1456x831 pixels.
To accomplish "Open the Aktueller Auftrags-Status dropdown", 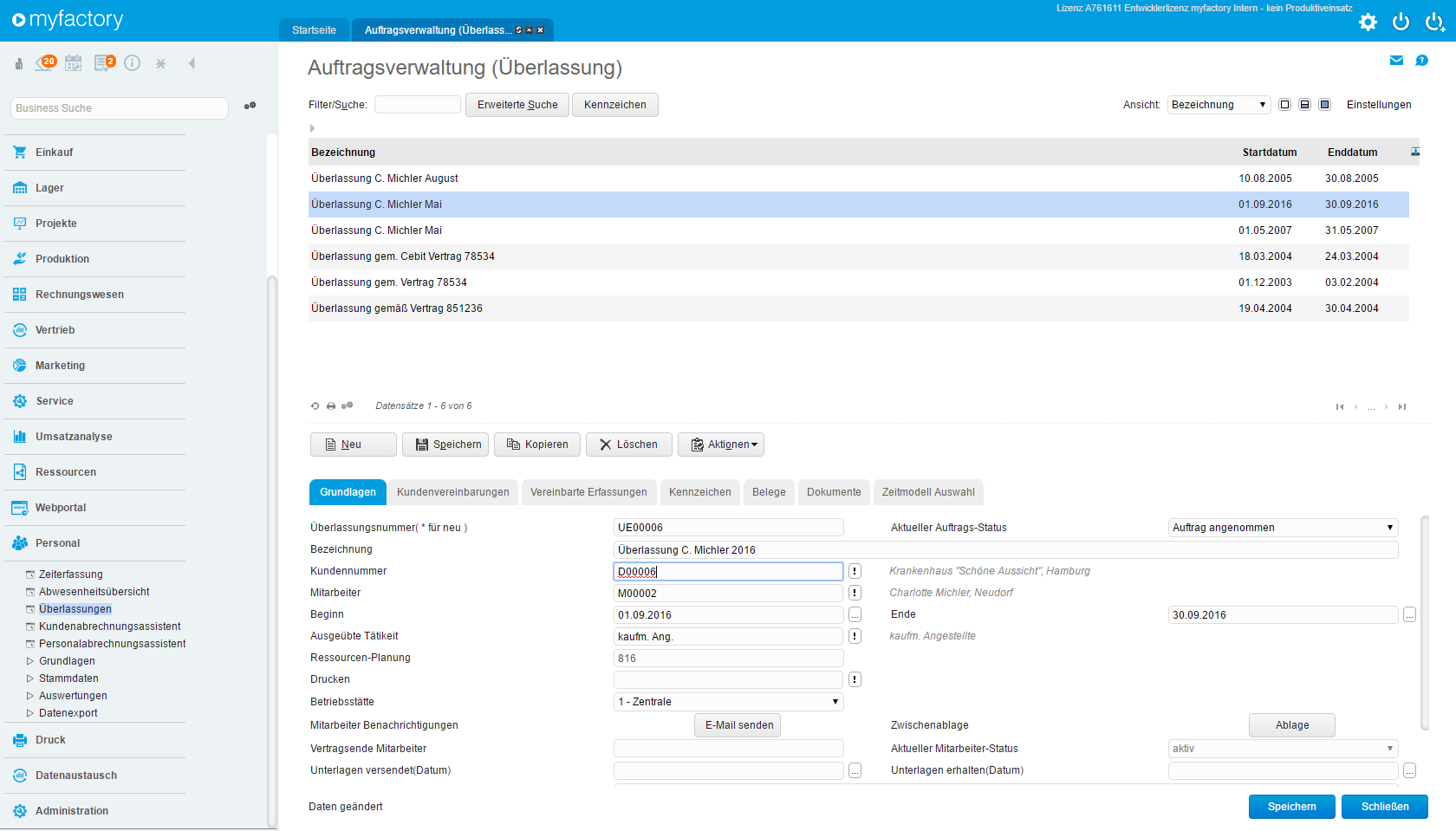I will coord(1283,528).
